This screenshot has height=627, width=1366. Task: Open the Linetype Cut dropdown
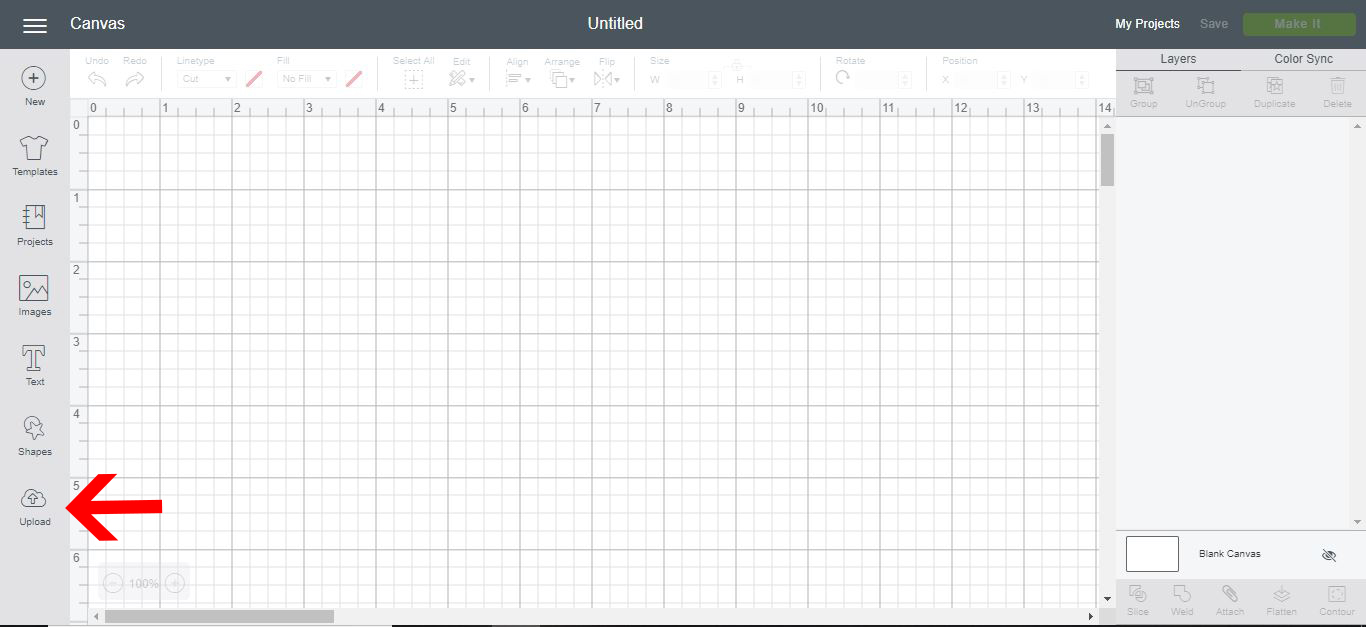[206, 79]
